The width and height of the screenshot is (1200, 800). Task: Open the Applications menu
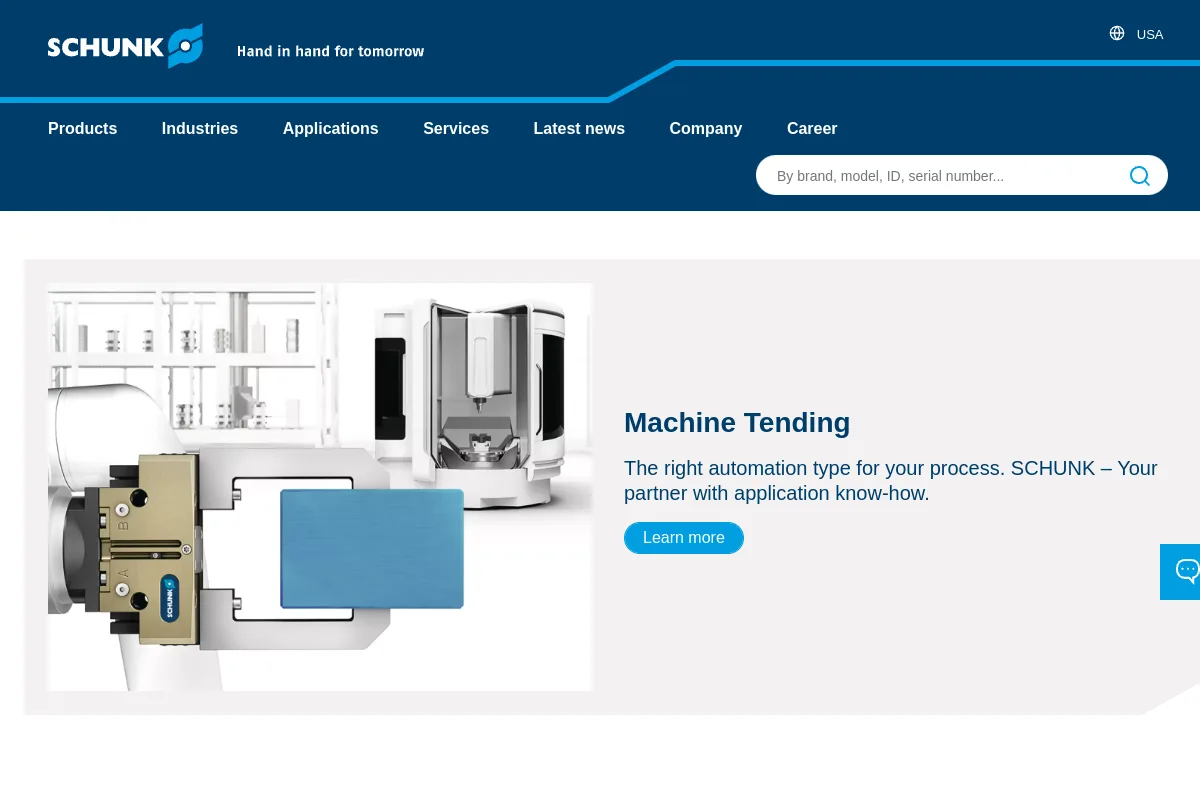tap(330, 128)
